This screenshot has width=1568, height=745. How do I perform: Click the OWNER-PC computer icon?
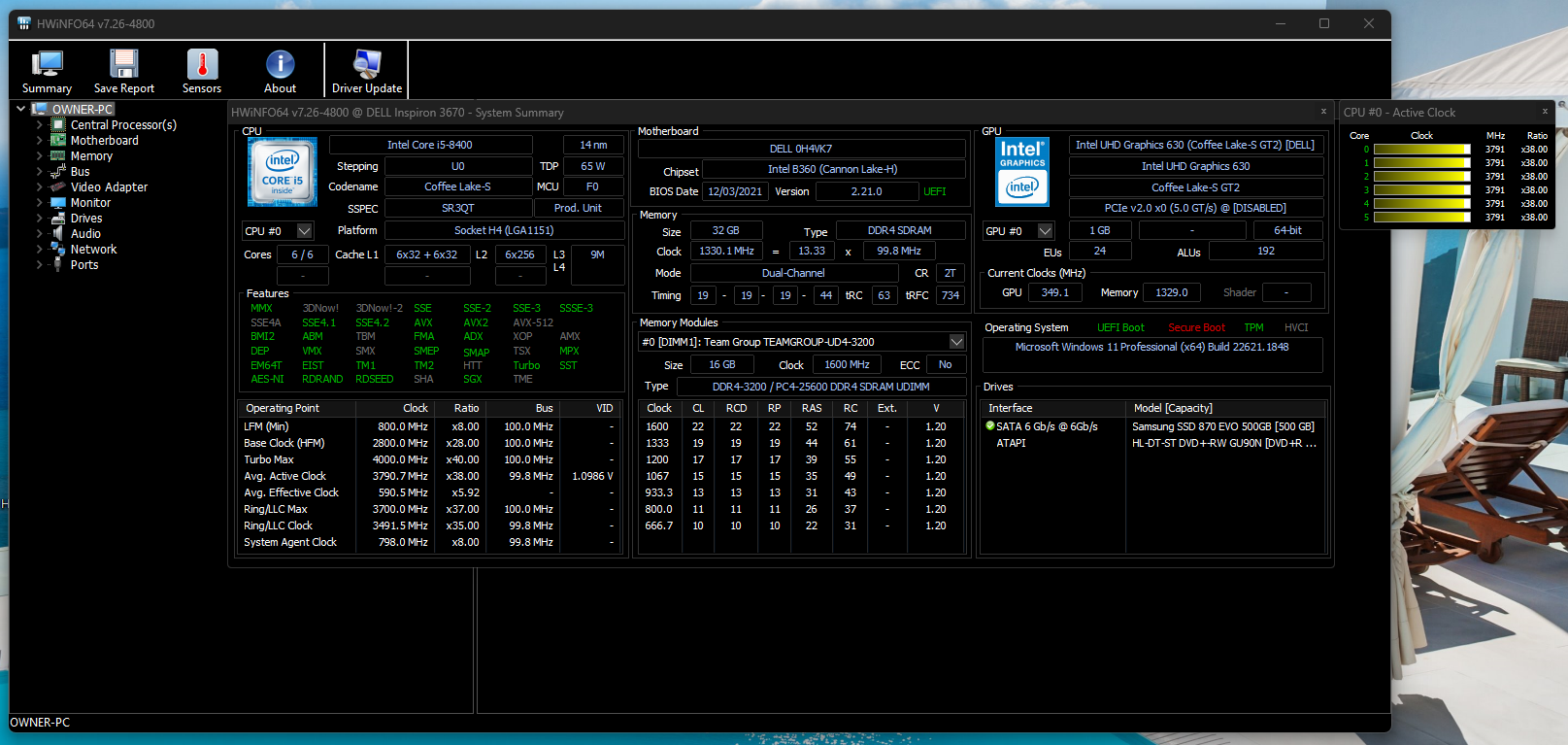coord(40,110)
